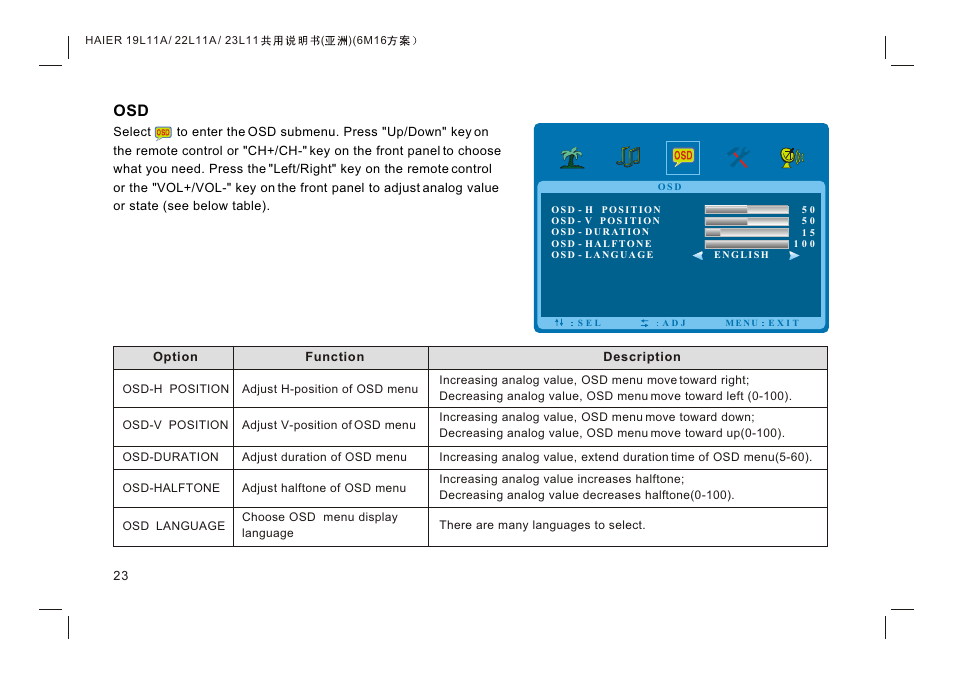Select the satellite dish channel icon

(x=792, y=157)
